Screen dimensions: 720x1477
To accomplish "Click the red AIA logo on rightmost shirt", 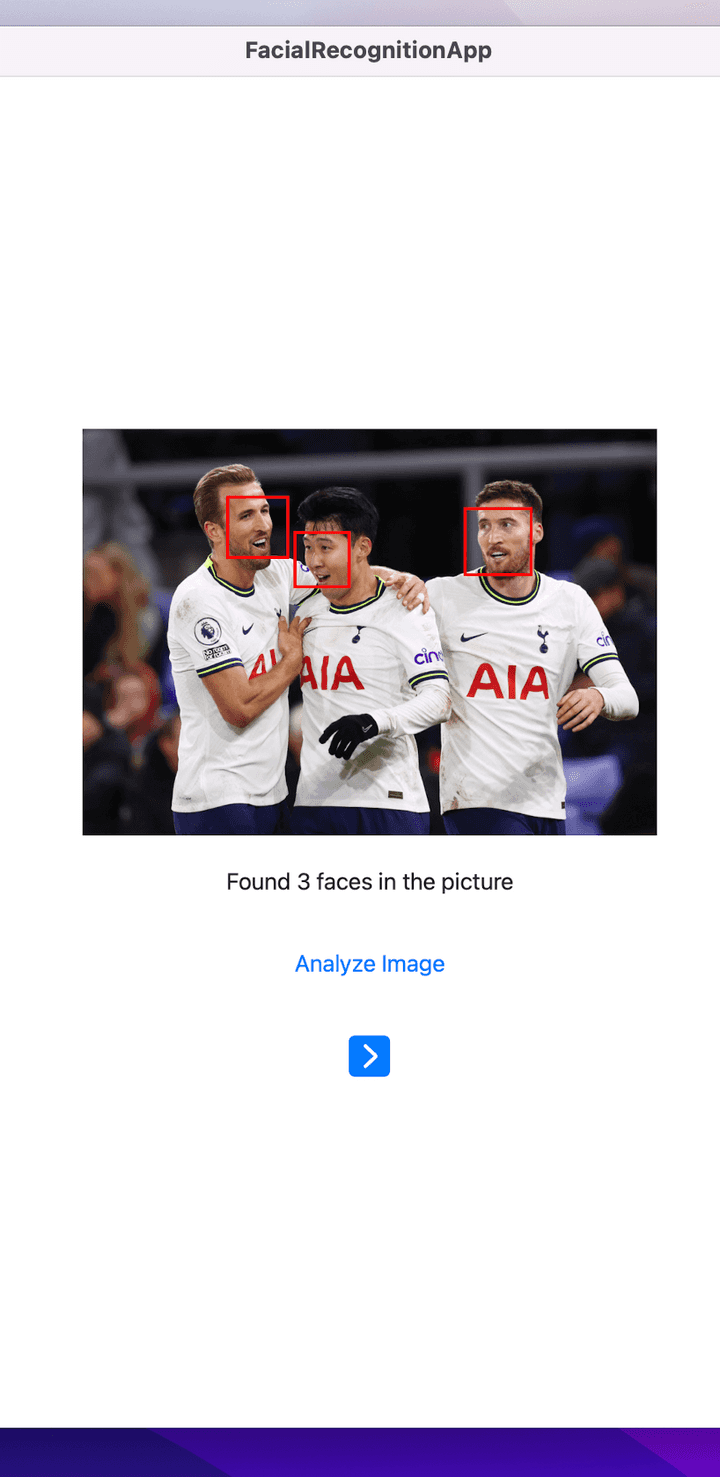I will point(508,681).
